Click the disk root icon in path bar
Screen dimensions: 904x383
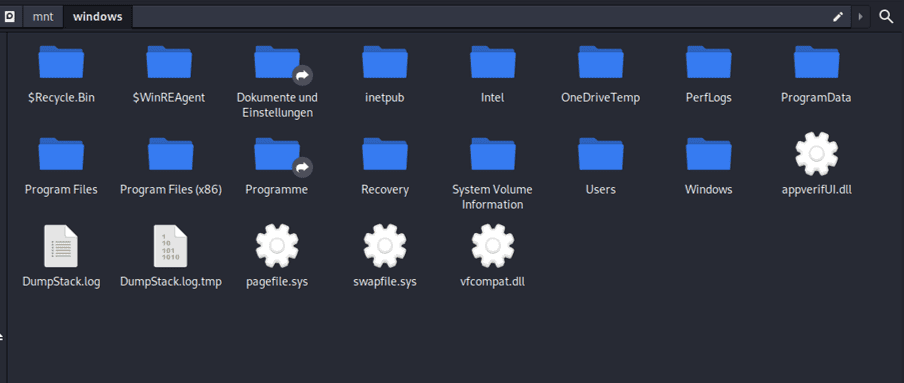point(9,17)
